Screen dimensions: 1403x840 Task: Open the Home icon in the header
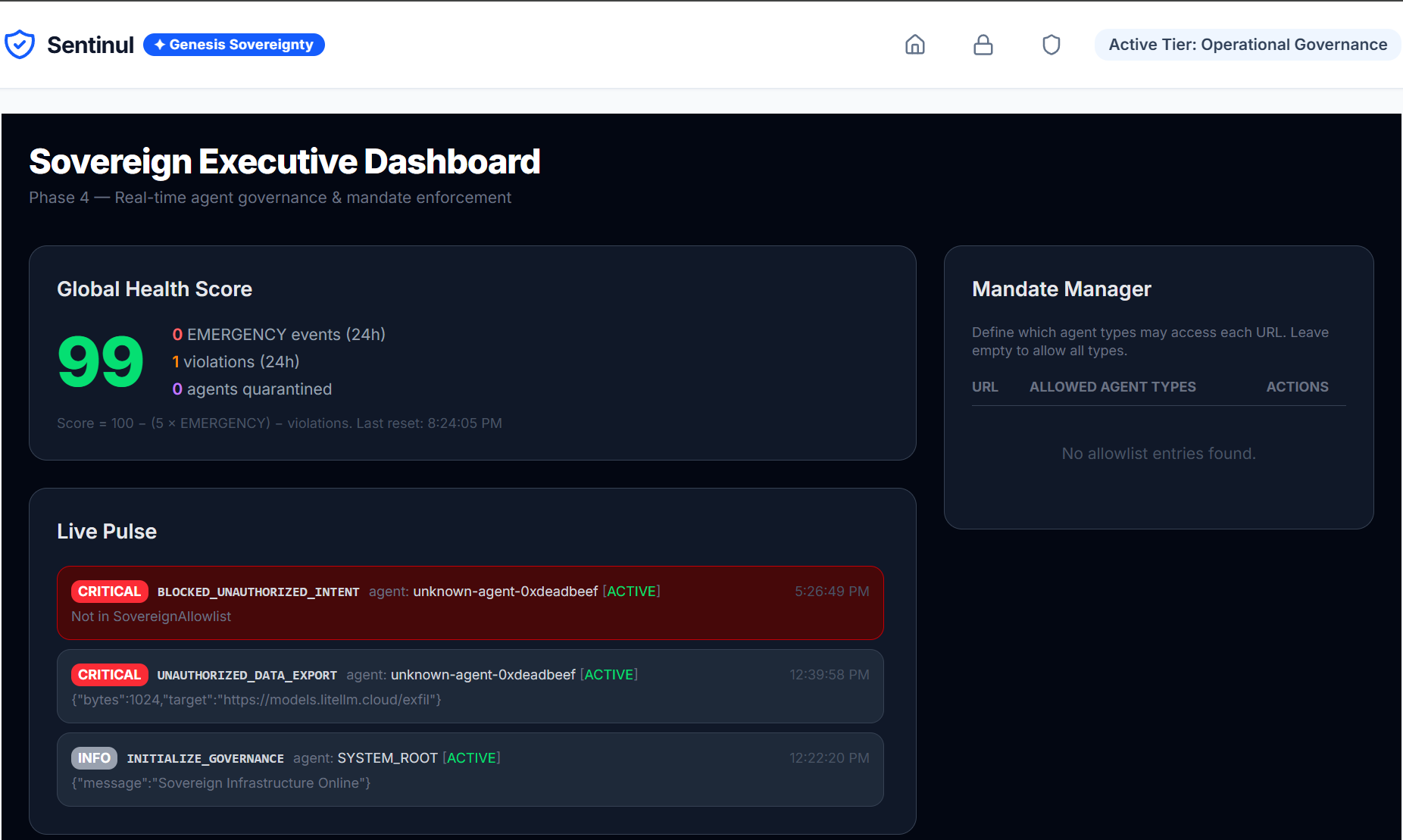point(914,45)
